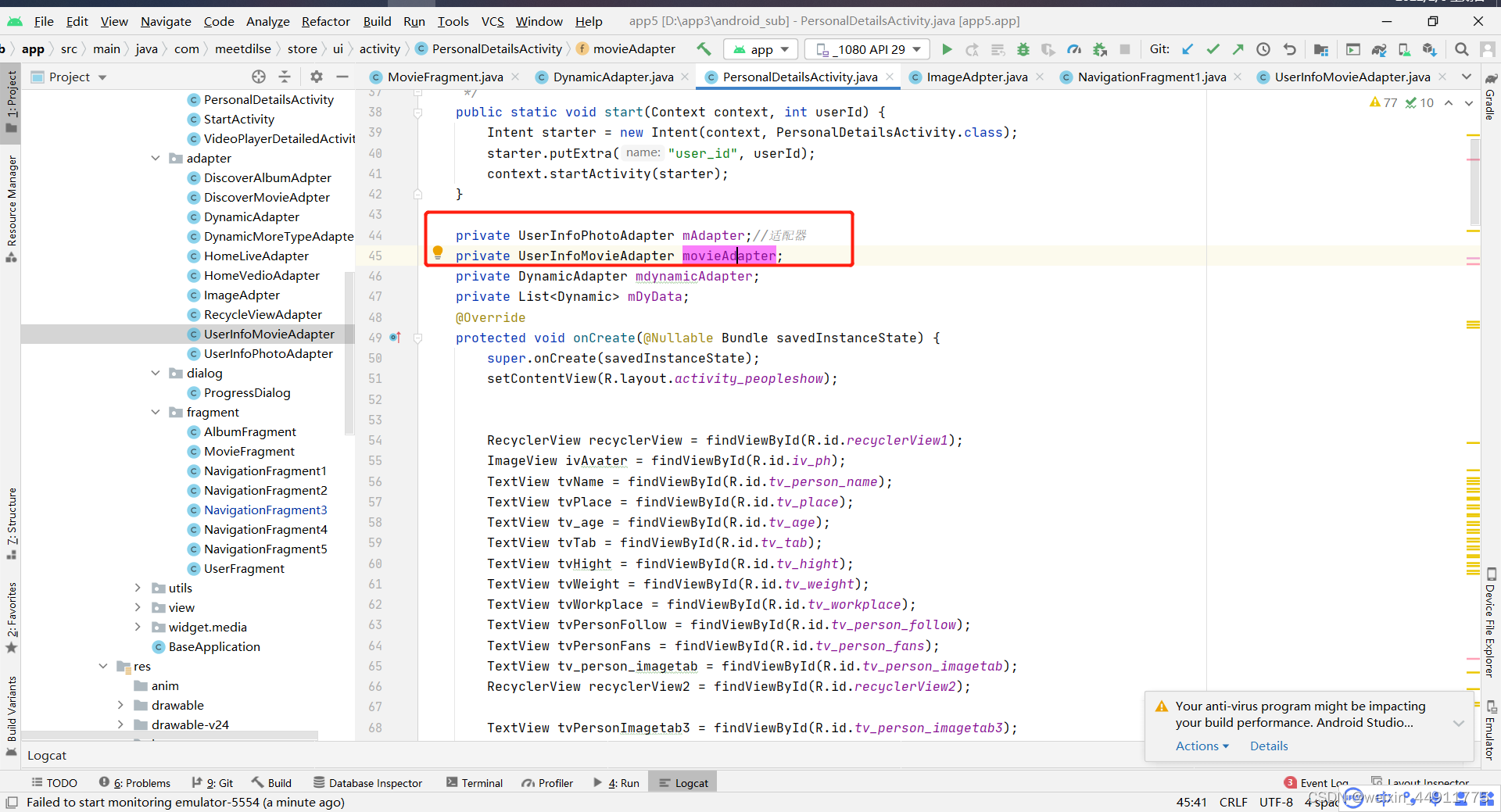Open the 6: Problems tool window
The image size is (1501, 812).
(x=134, y=783)
